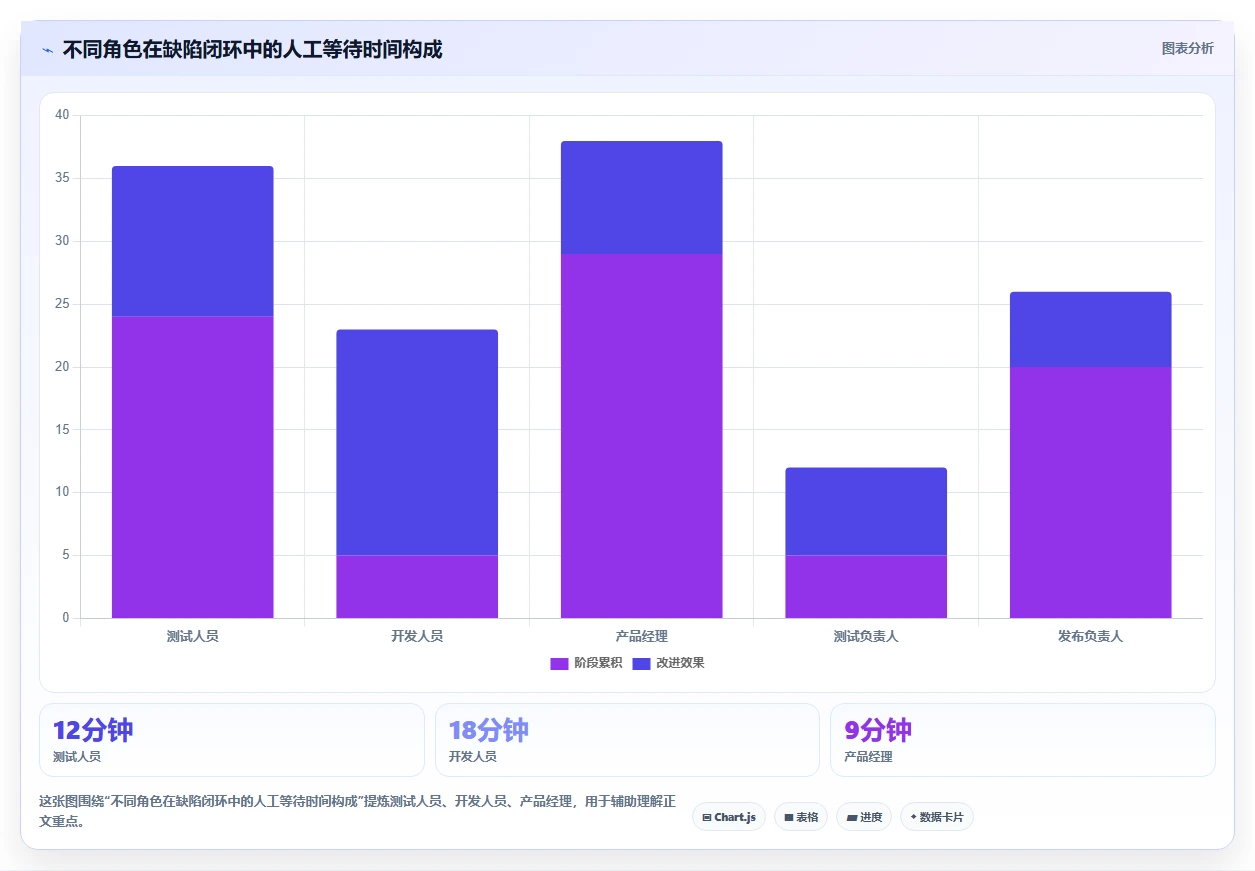Click the 25 y-axis tick label

[x=62, y=304]
